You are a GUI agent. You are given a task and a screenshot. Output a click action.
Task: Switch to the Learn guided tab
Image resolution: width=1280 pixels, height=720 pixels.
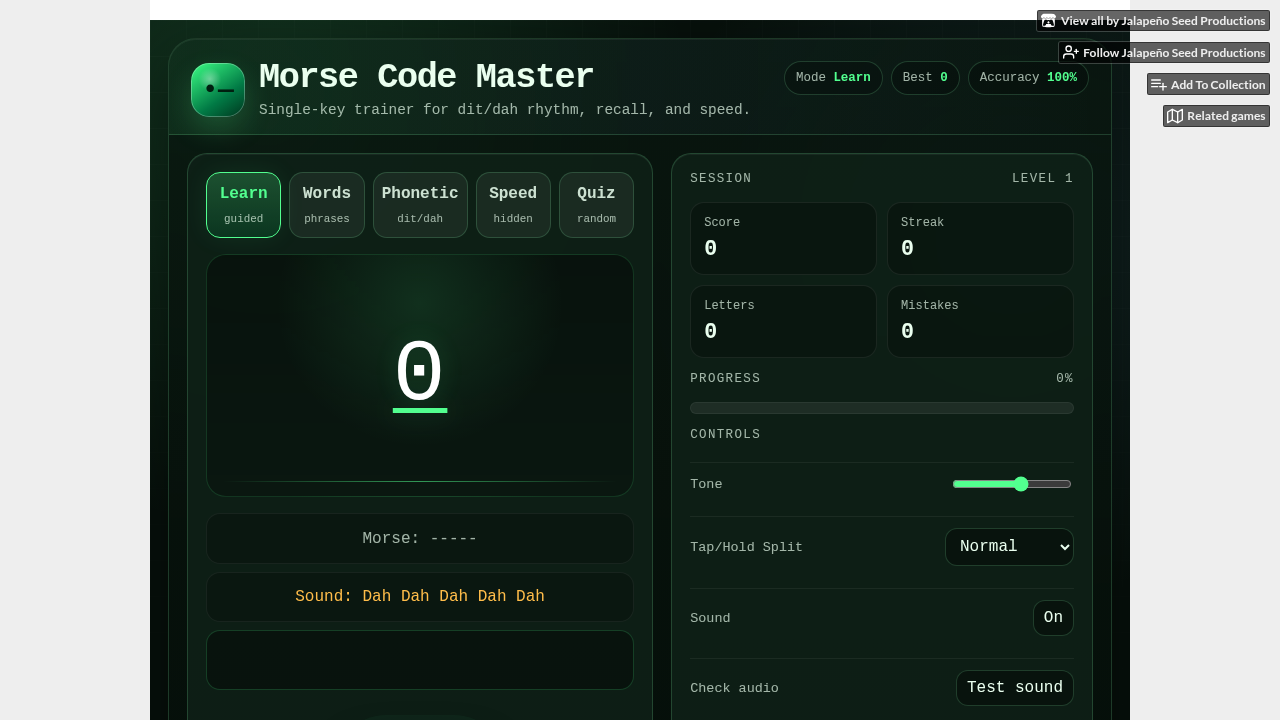[244, 205]
